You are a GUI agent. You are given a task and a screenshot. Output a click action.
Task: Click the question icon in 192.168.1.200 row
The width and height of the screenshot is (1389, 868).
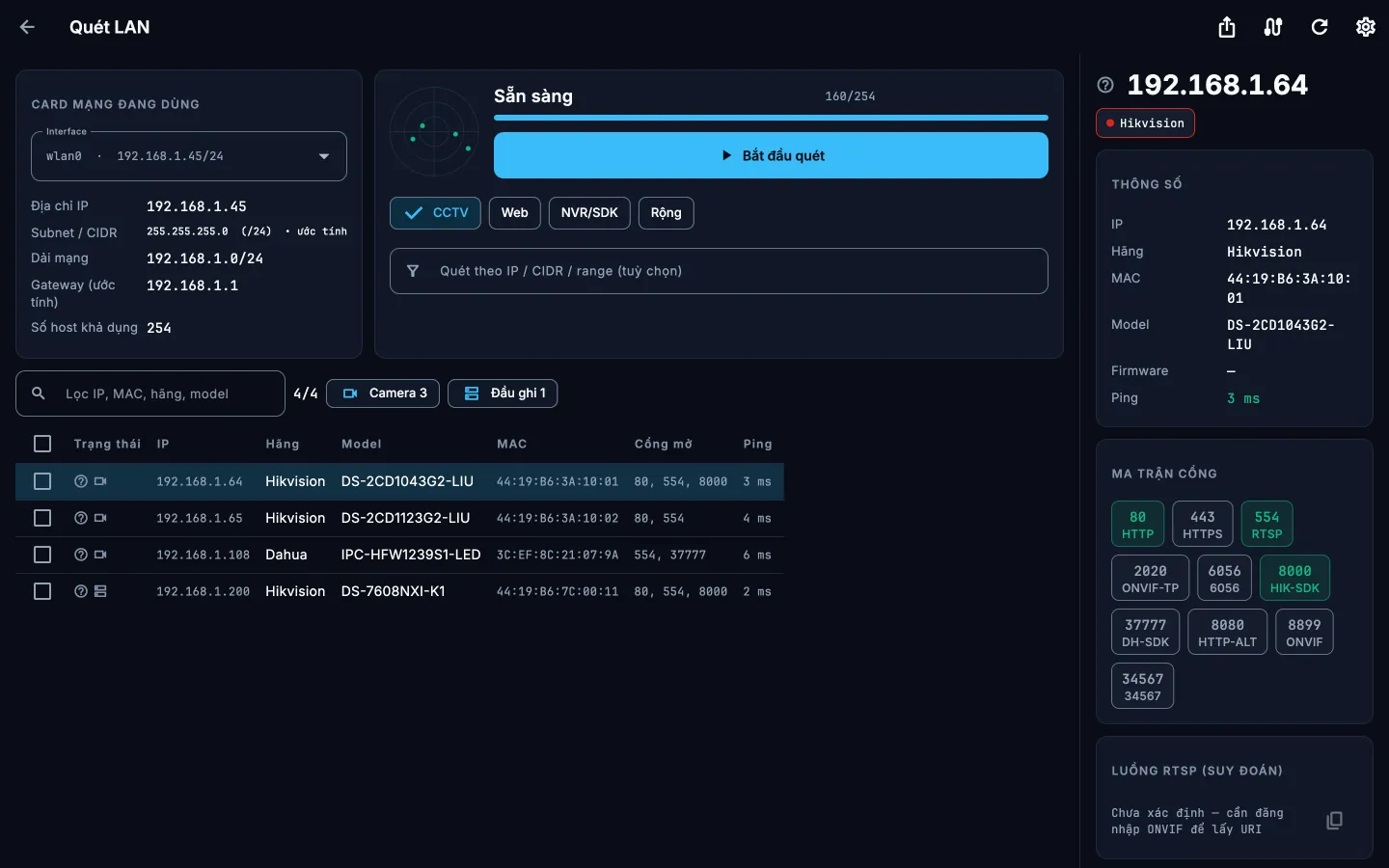81,591
